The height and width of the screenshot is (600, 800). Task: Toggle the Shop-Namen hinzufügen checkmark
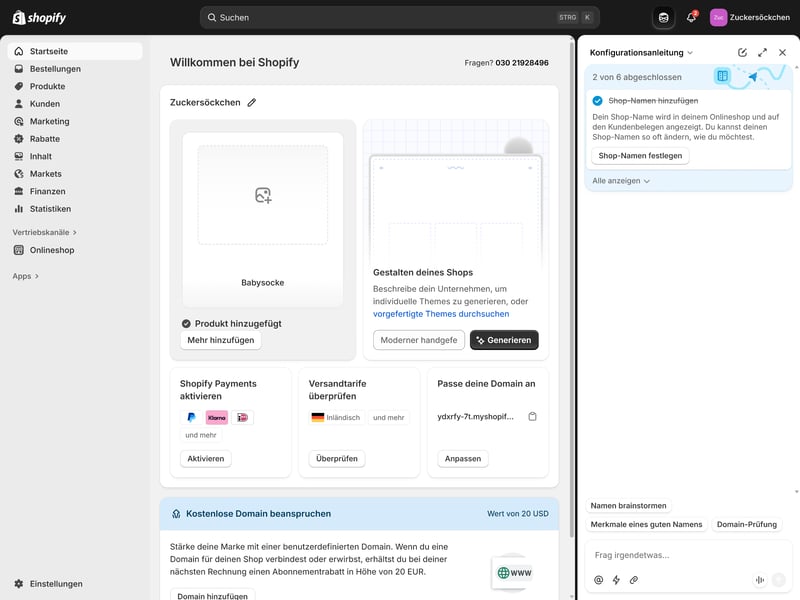point(597,101)
